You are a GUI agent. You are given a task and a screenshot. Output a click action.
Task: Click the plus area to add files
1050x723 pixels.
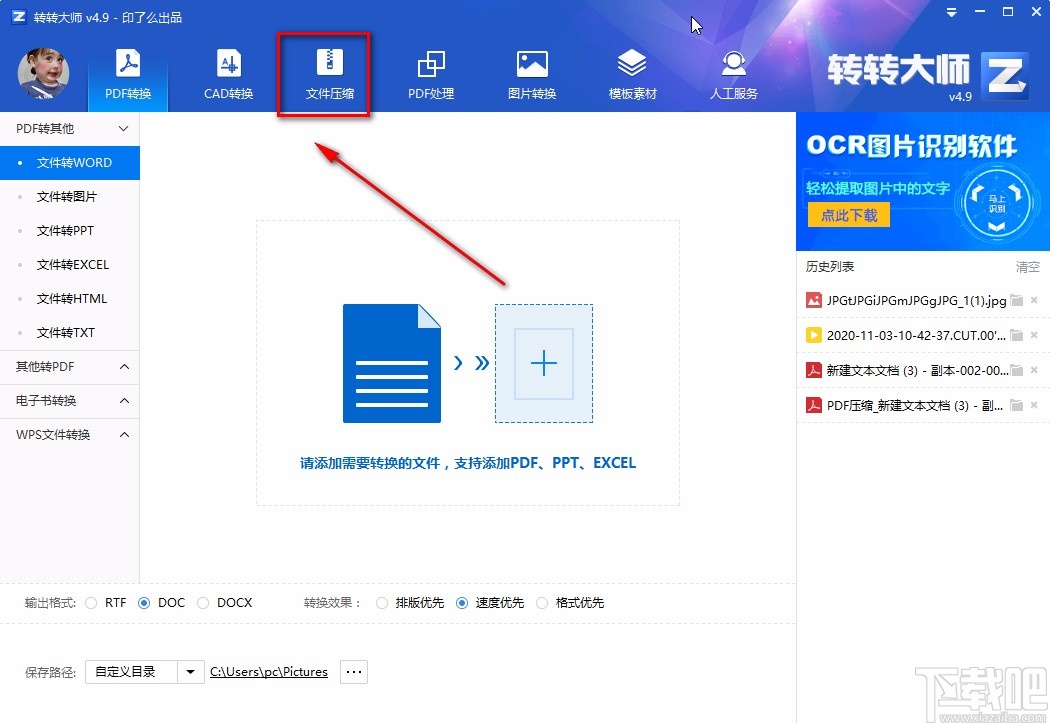543,364
